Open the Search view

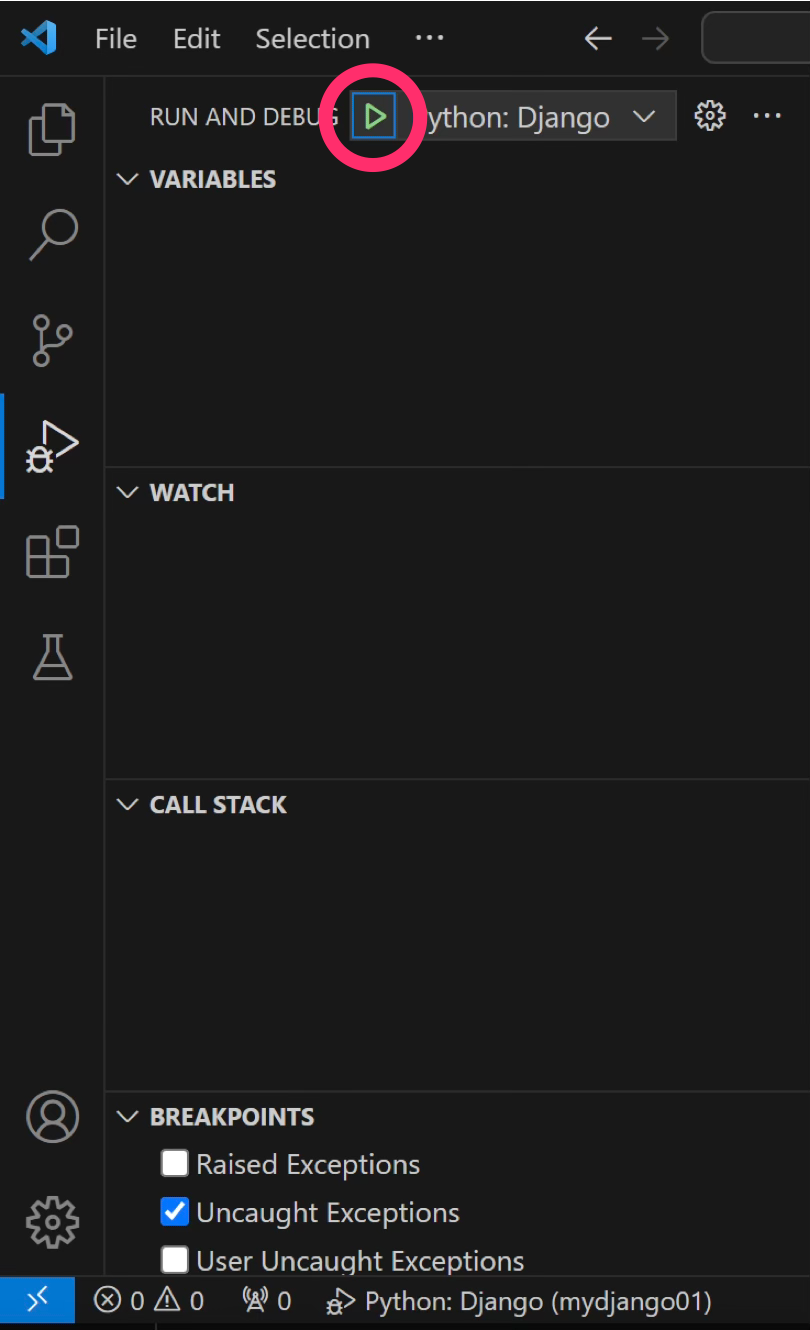click(52, 235)
